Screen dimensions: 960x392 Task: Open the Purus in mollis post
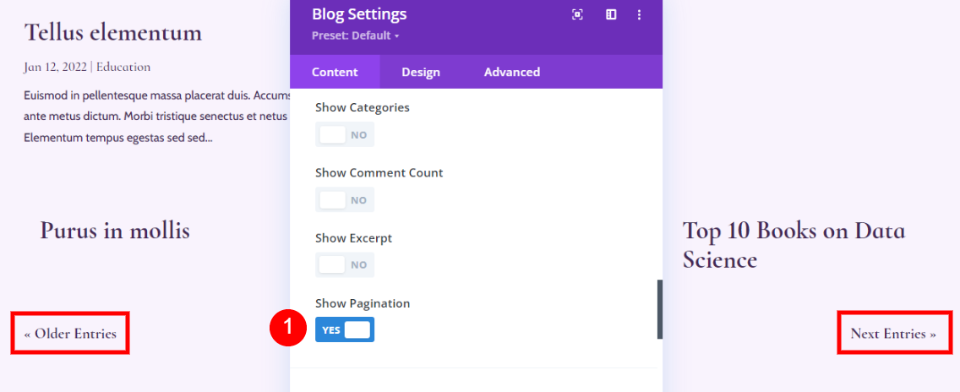tap(114, 231)
